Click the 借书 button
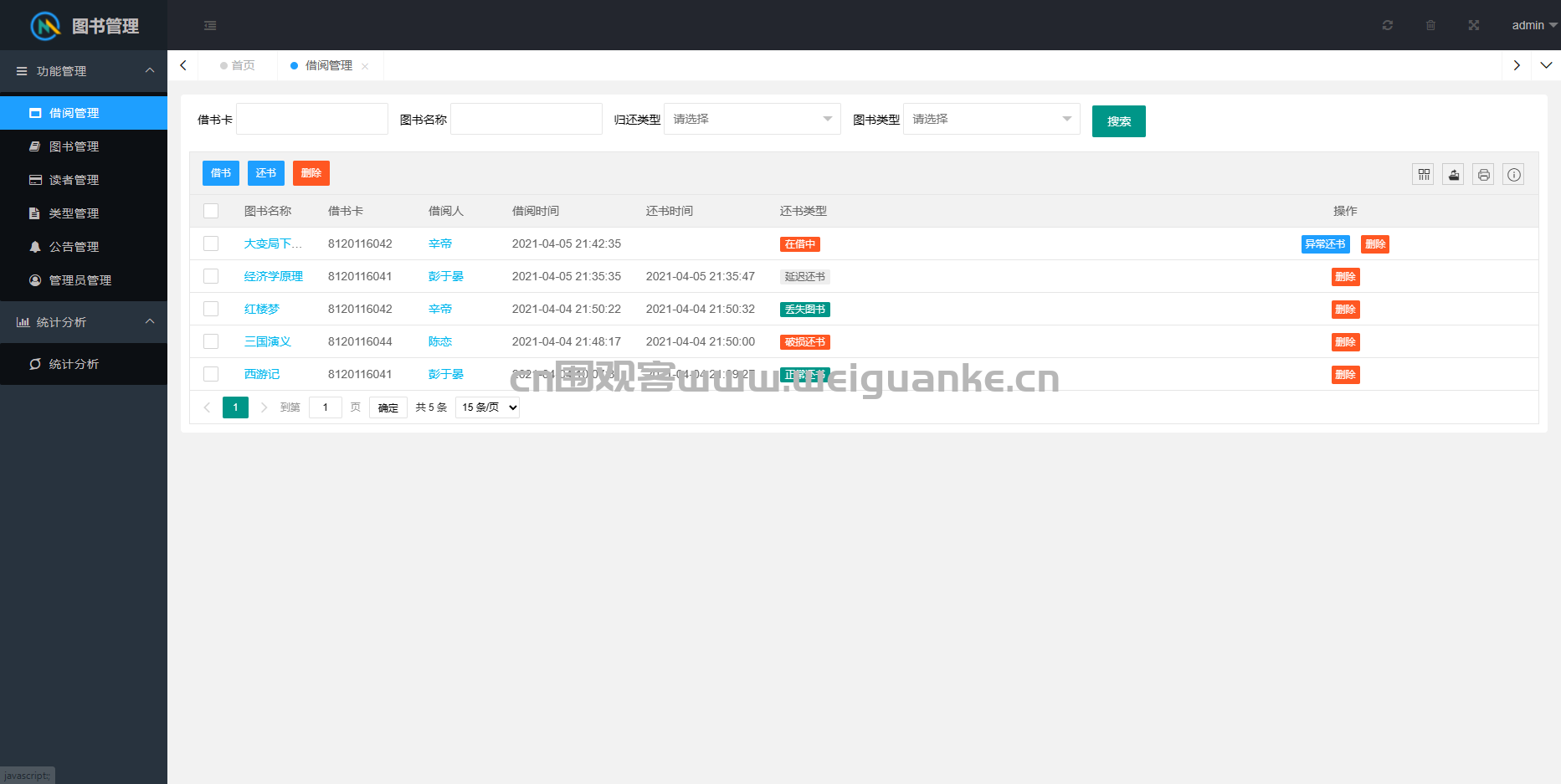The image size is (1561, 784). (x=221, y=173)
